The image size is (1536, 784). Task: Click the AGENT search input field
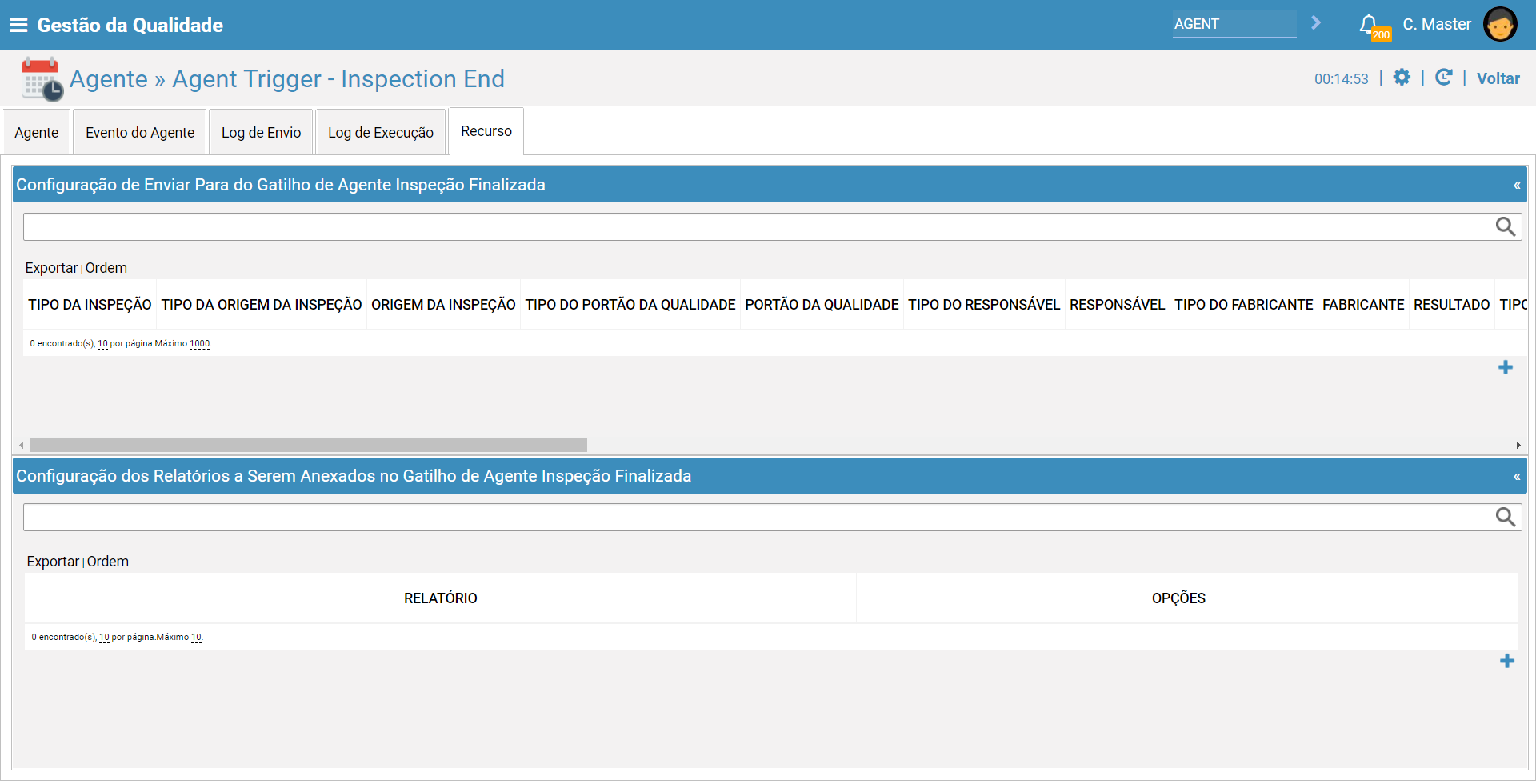1234,24
